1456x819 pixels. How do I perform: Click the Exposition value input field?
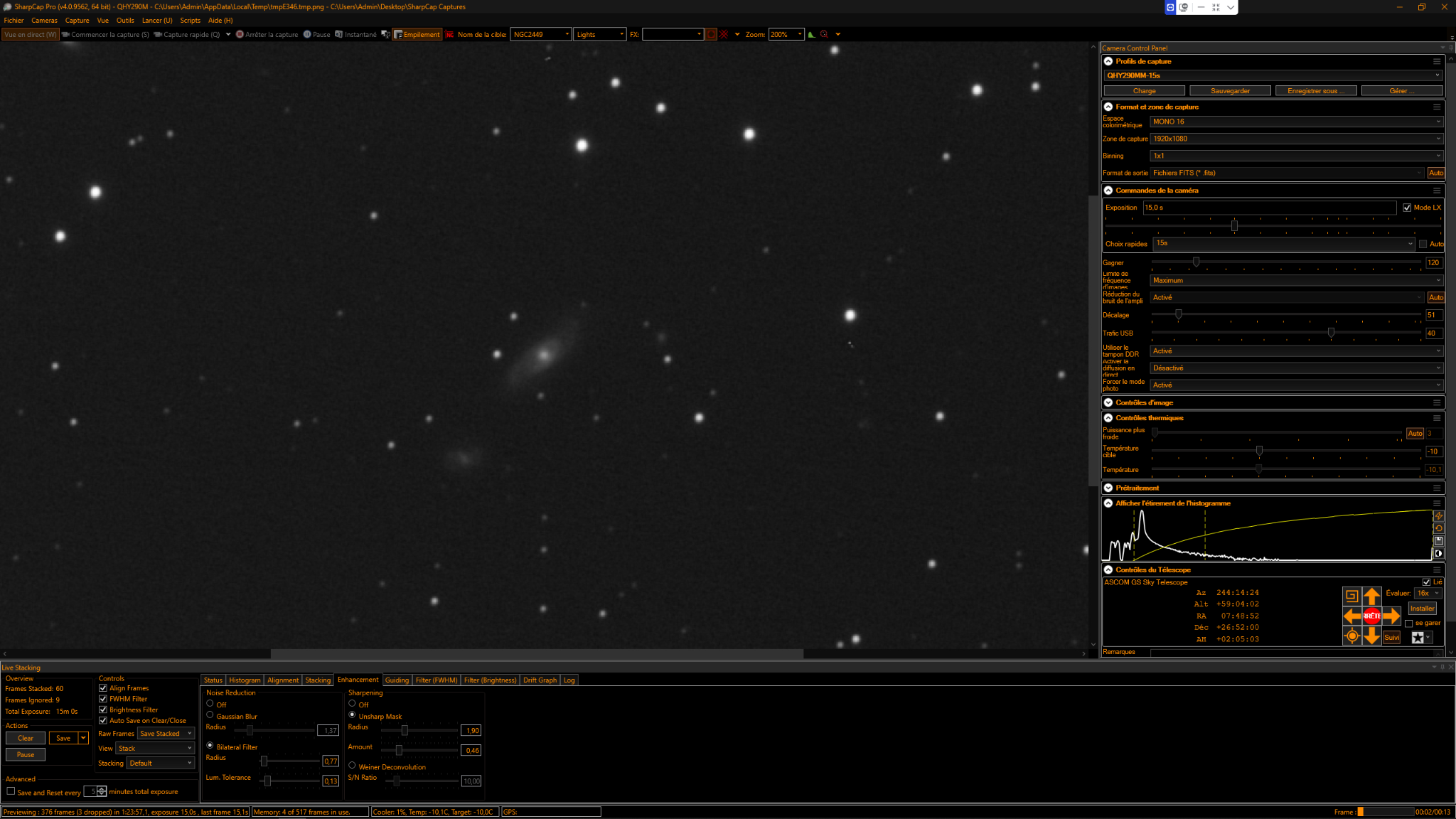[1270, 208]
